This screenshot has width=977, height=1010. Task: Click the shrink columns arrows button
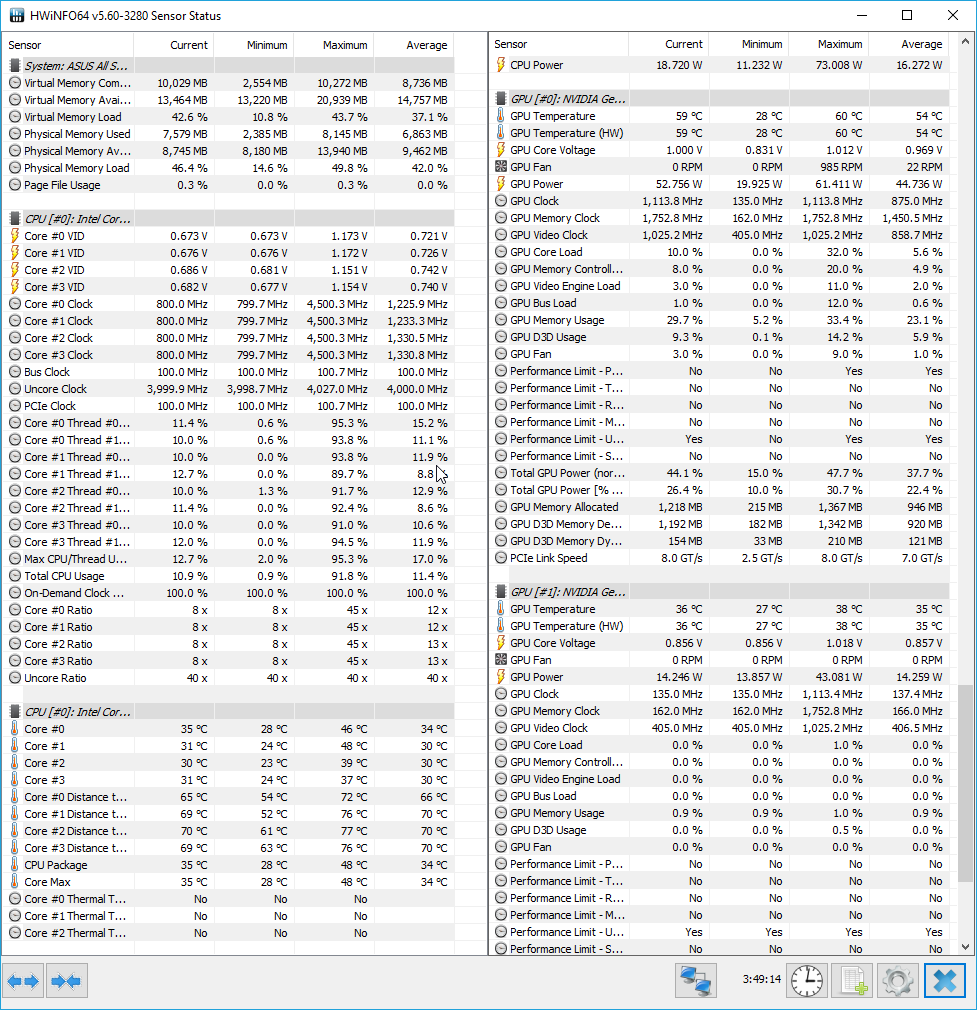(66, 981)
